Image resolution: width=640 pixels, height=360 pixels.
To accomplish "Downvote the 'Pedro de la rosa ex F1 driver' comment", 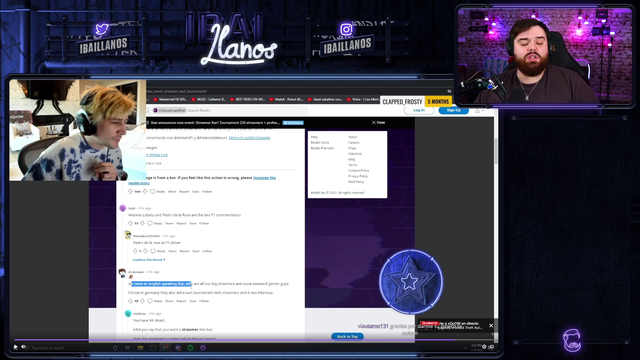I will pos(145,251).
